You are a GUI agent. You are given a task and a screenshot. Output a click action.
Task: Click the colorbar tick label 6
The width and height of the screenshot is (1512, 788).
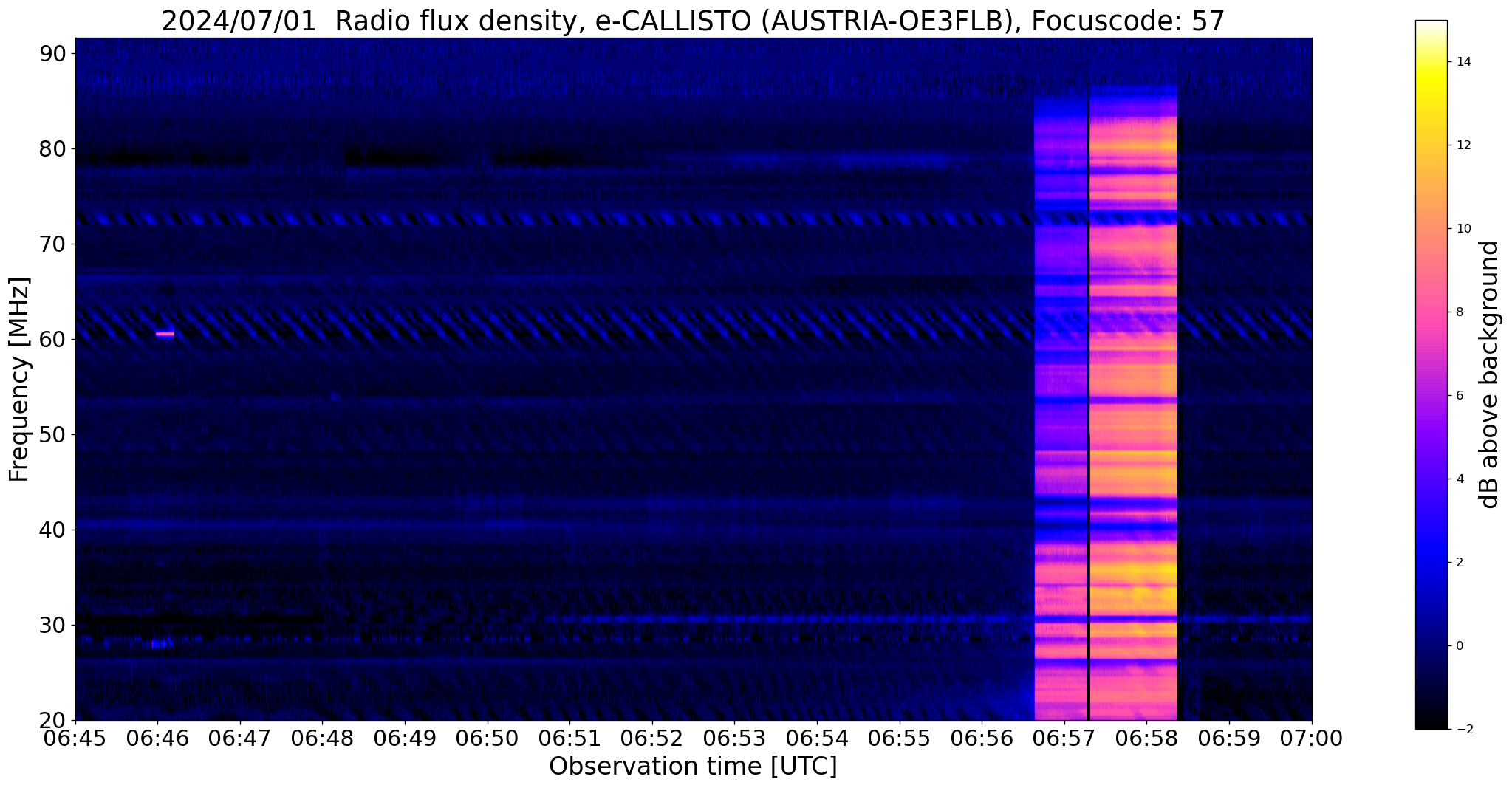click(1459, 395)
